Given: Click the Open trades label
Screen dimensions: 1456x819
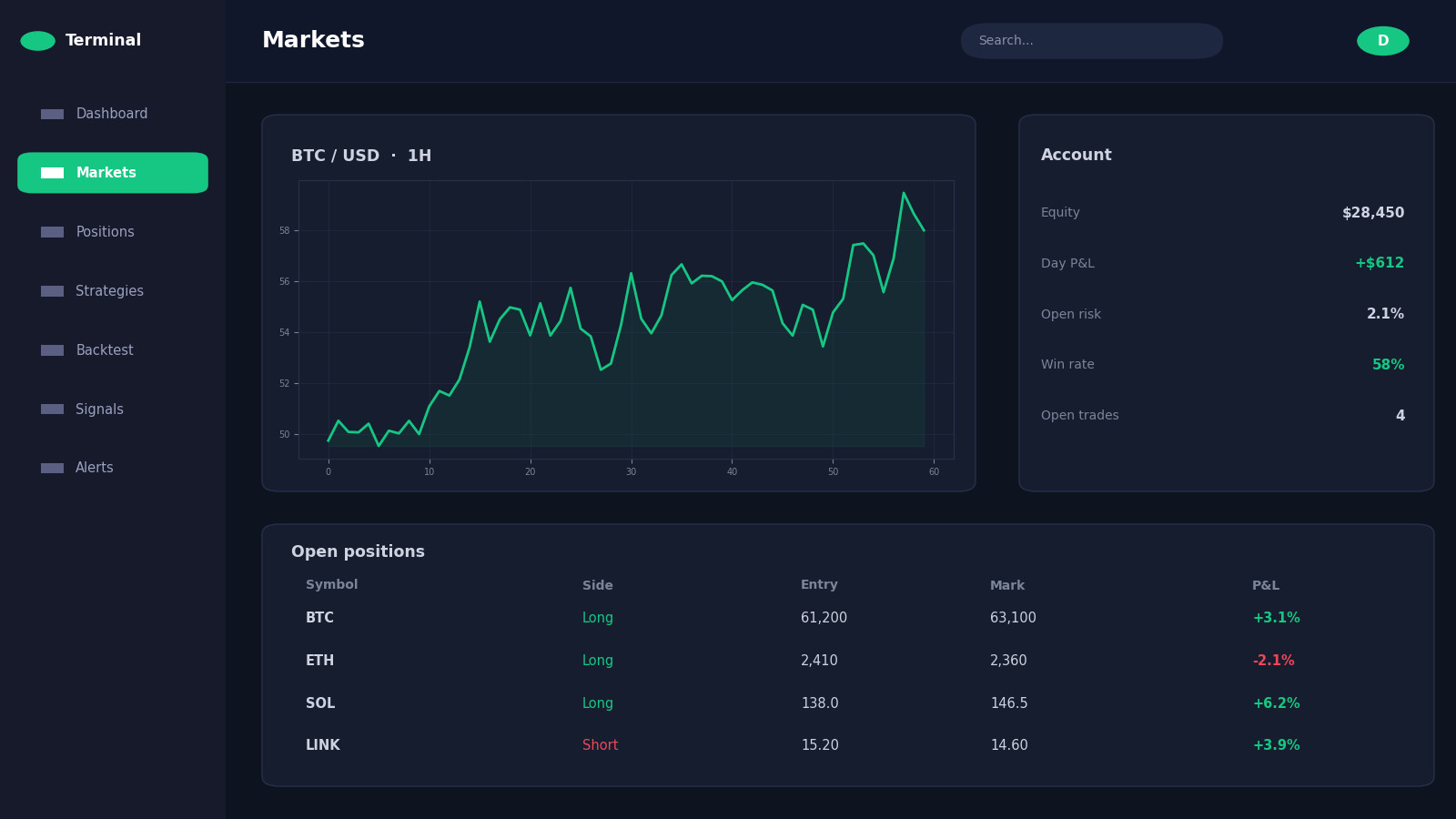Looking at the screenshot, I should coord(1080,416).
